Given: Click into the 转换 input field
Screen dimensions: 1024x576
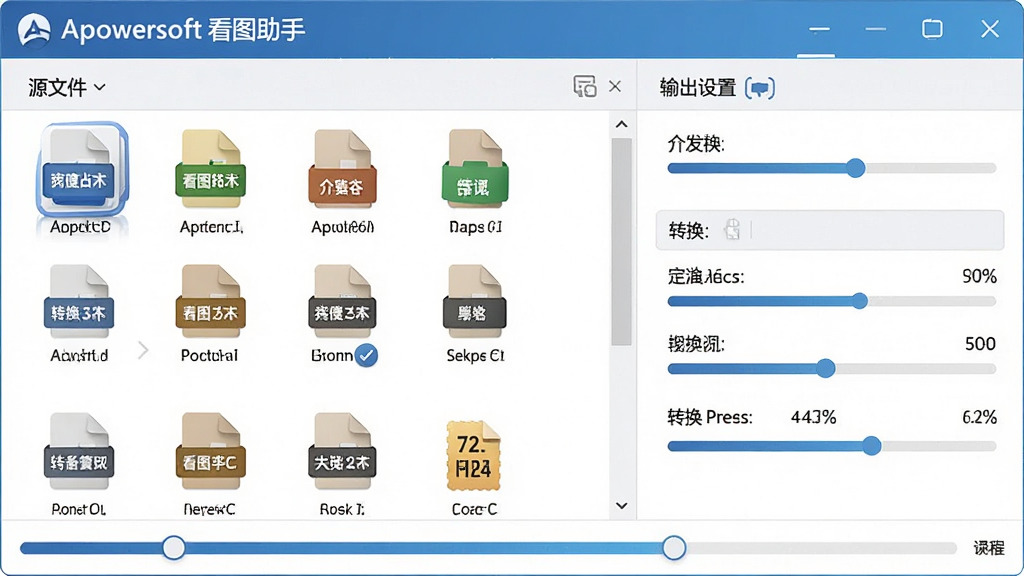Looking at the screenshot, I should (x=829, y=230).
